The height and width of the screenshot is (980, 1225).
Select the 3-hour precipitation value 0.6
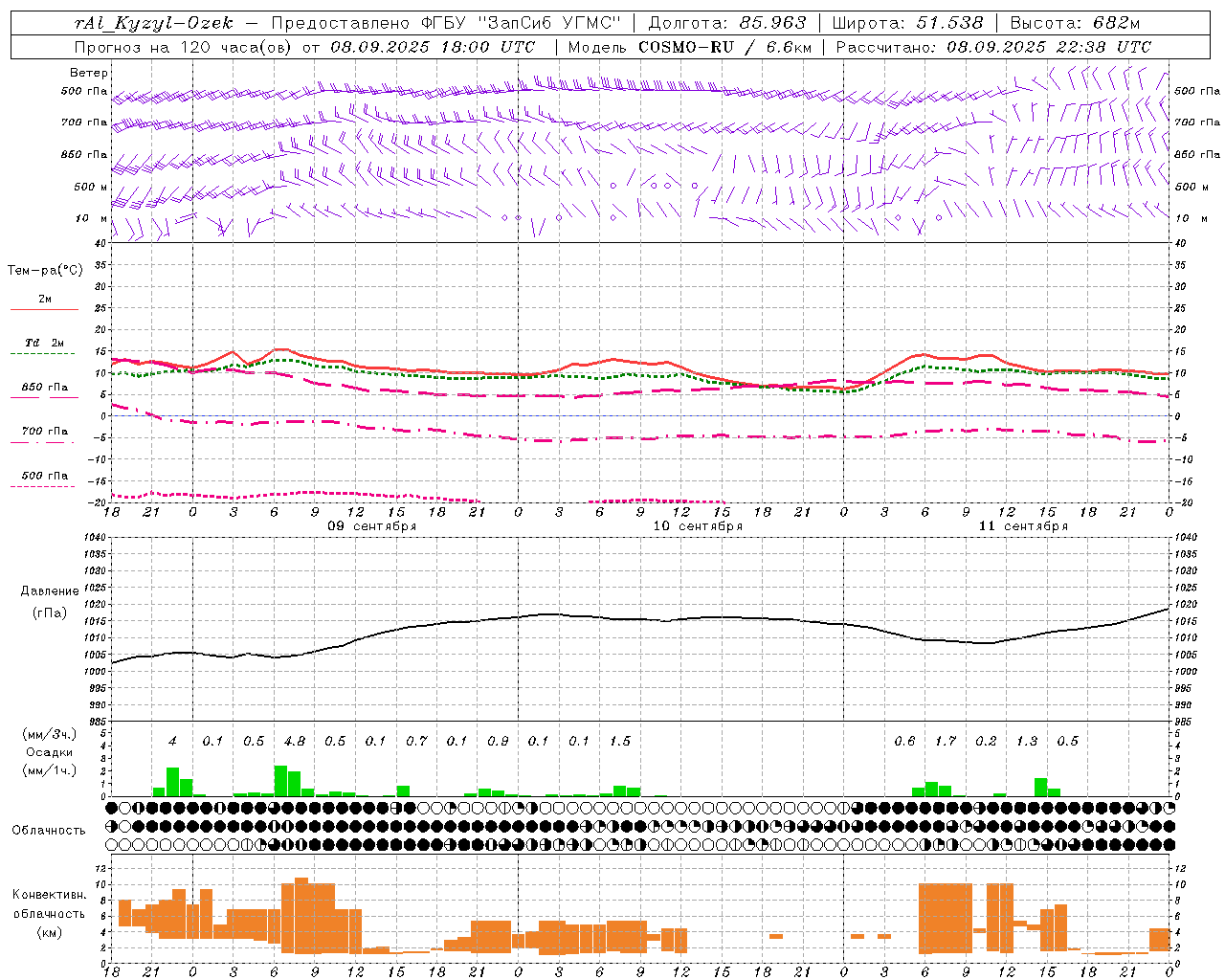click(x=904, y=741)
